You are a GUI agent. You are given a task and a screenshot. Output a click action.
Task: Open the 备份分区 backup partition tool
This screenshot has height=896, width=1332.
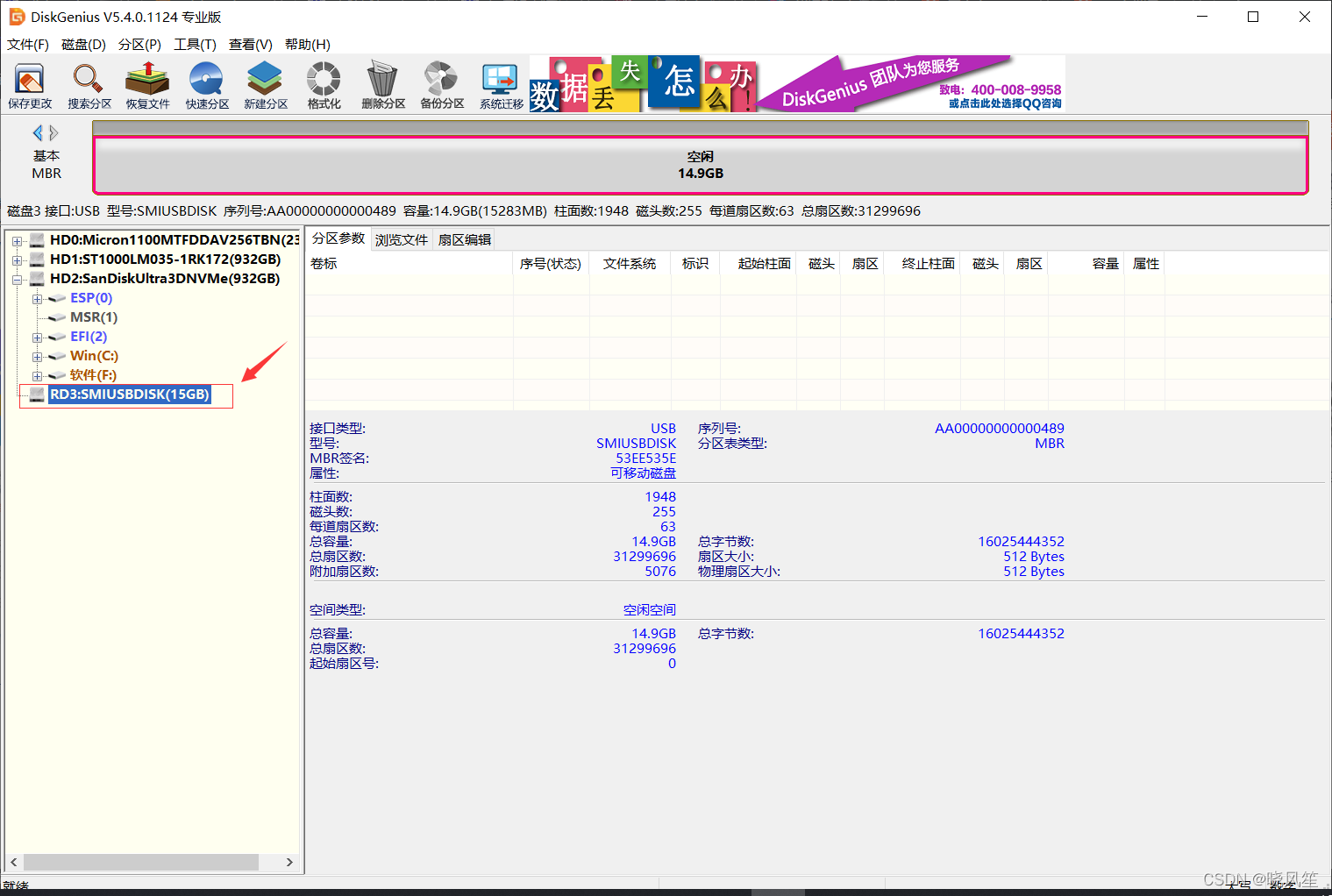[x=442, y=86]
